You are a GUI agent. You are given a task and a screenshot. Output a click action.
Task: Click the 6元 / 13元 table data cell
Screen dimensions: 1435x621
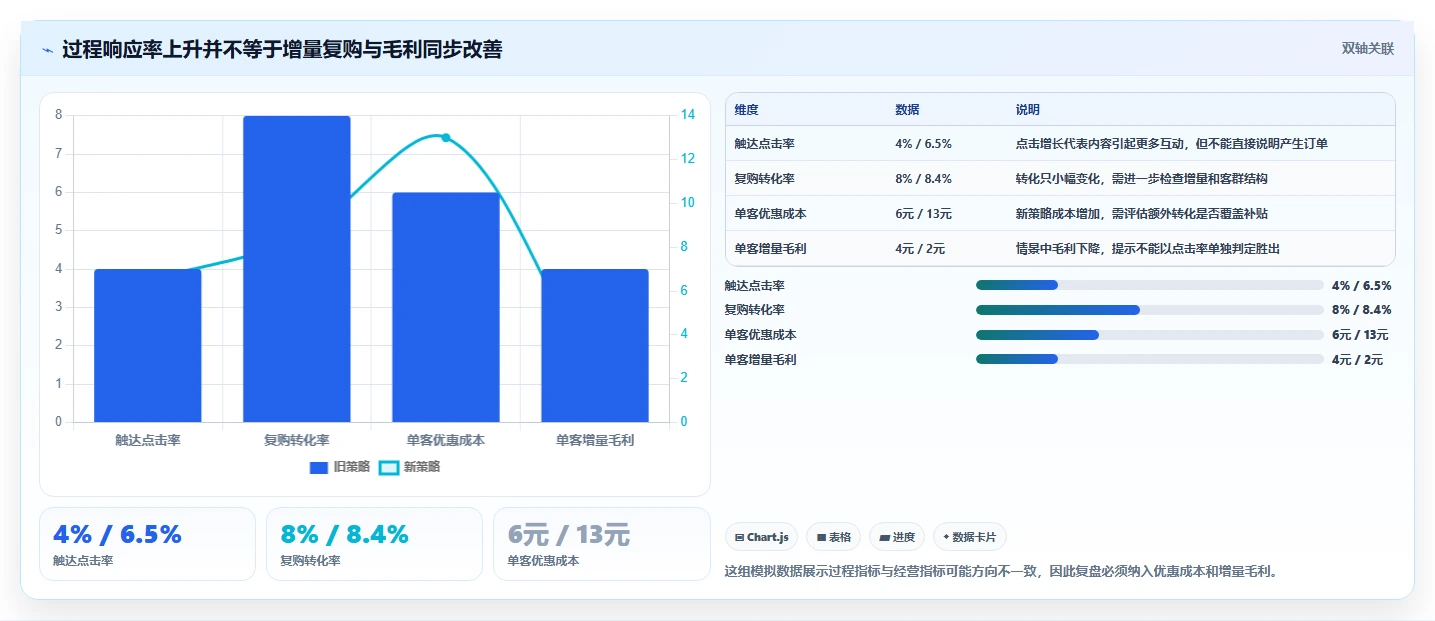pyautogui.click(x=923, y=214)
